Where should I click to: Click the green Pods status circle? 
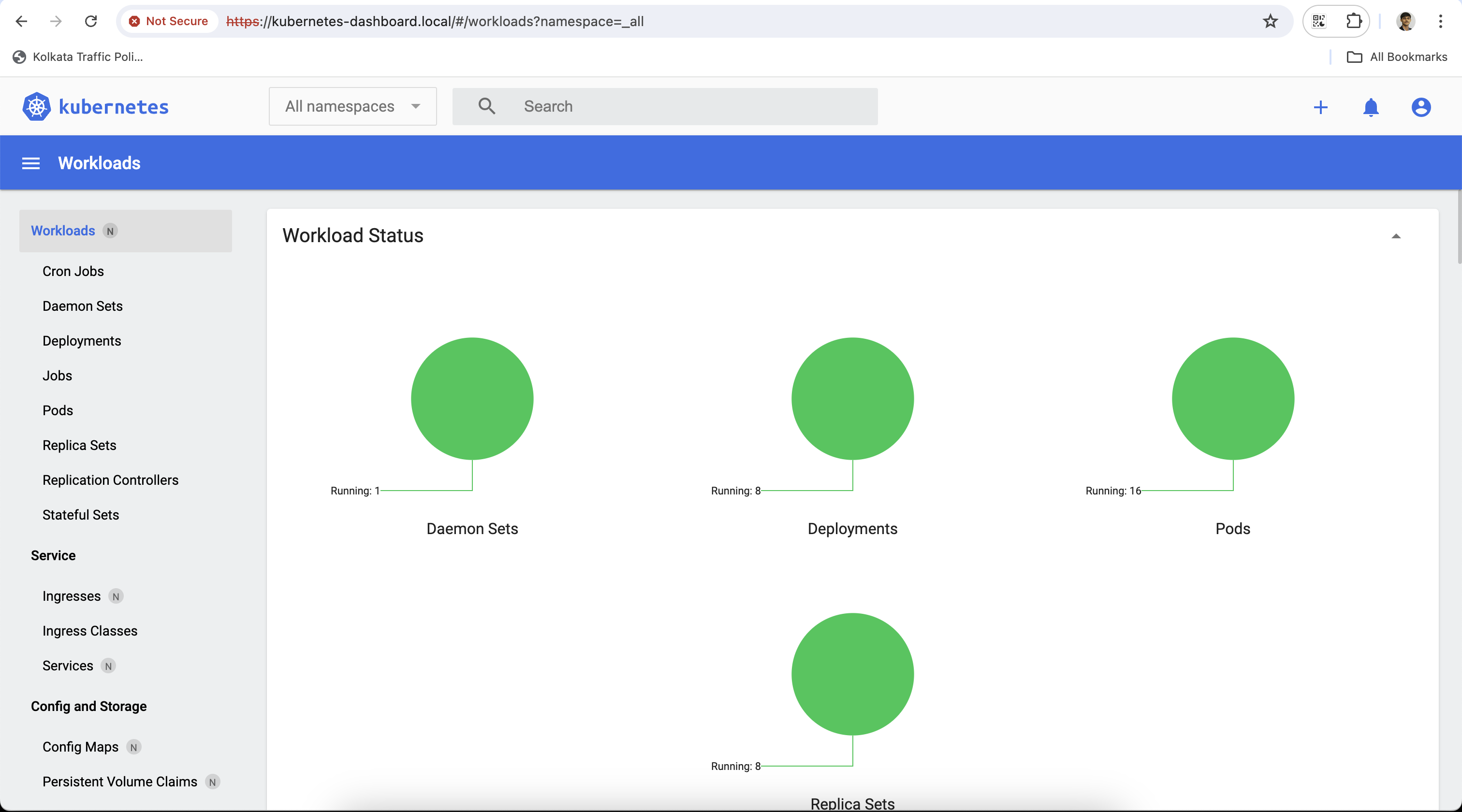1233,398
